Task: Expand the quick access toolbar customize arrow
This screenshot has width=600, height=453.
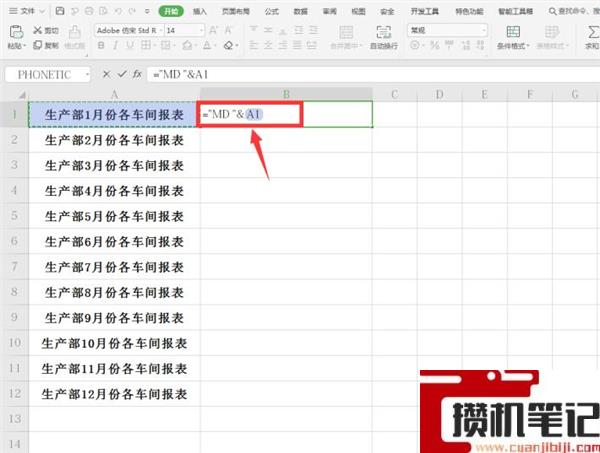Action: click(147, 11)
